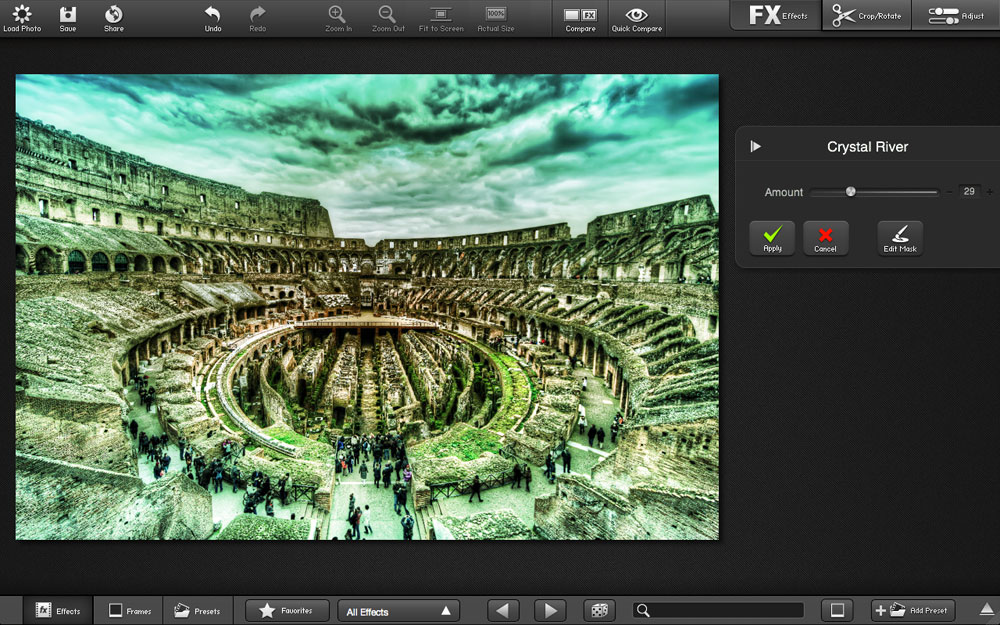Show the image at Actual Size
Image resolution: width=1000 pixels, height=625 pixels.
[495, 17]
